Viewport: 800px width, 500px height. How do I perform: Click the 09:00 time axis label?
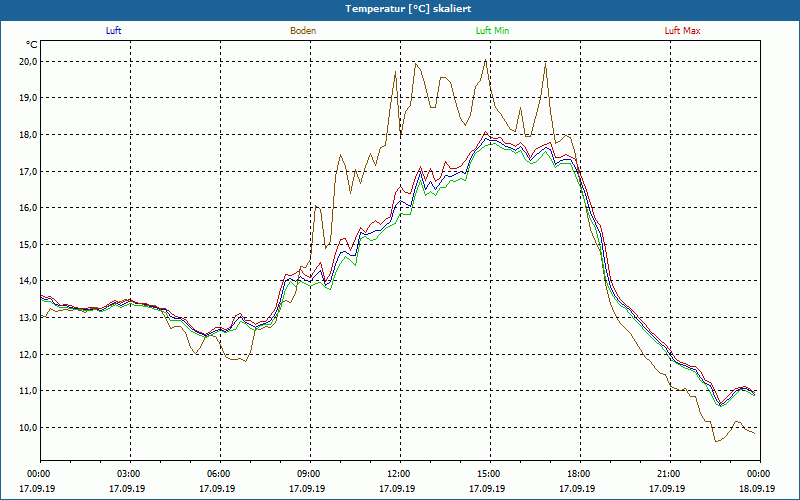310,474
